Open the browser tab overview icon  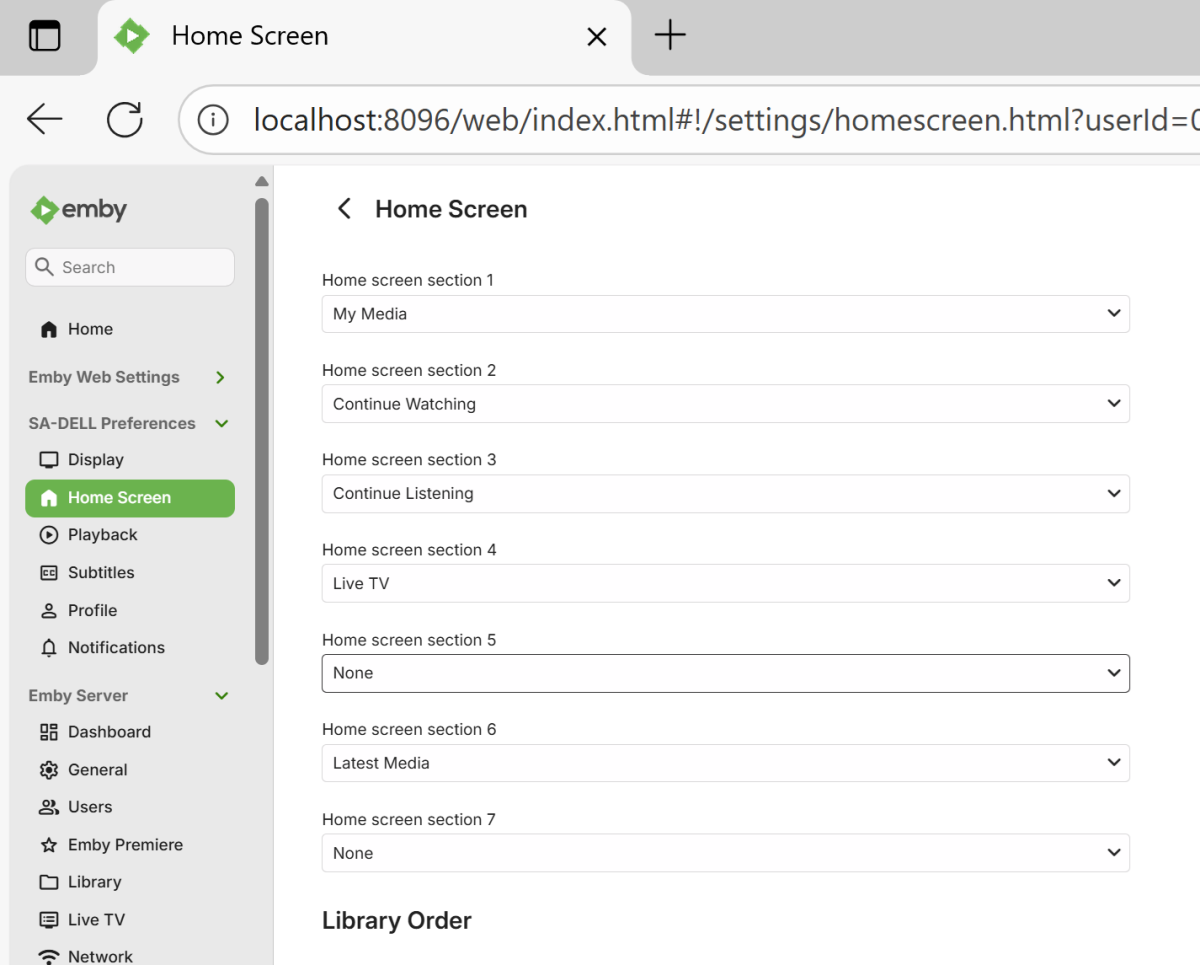[x=44, y=37]
